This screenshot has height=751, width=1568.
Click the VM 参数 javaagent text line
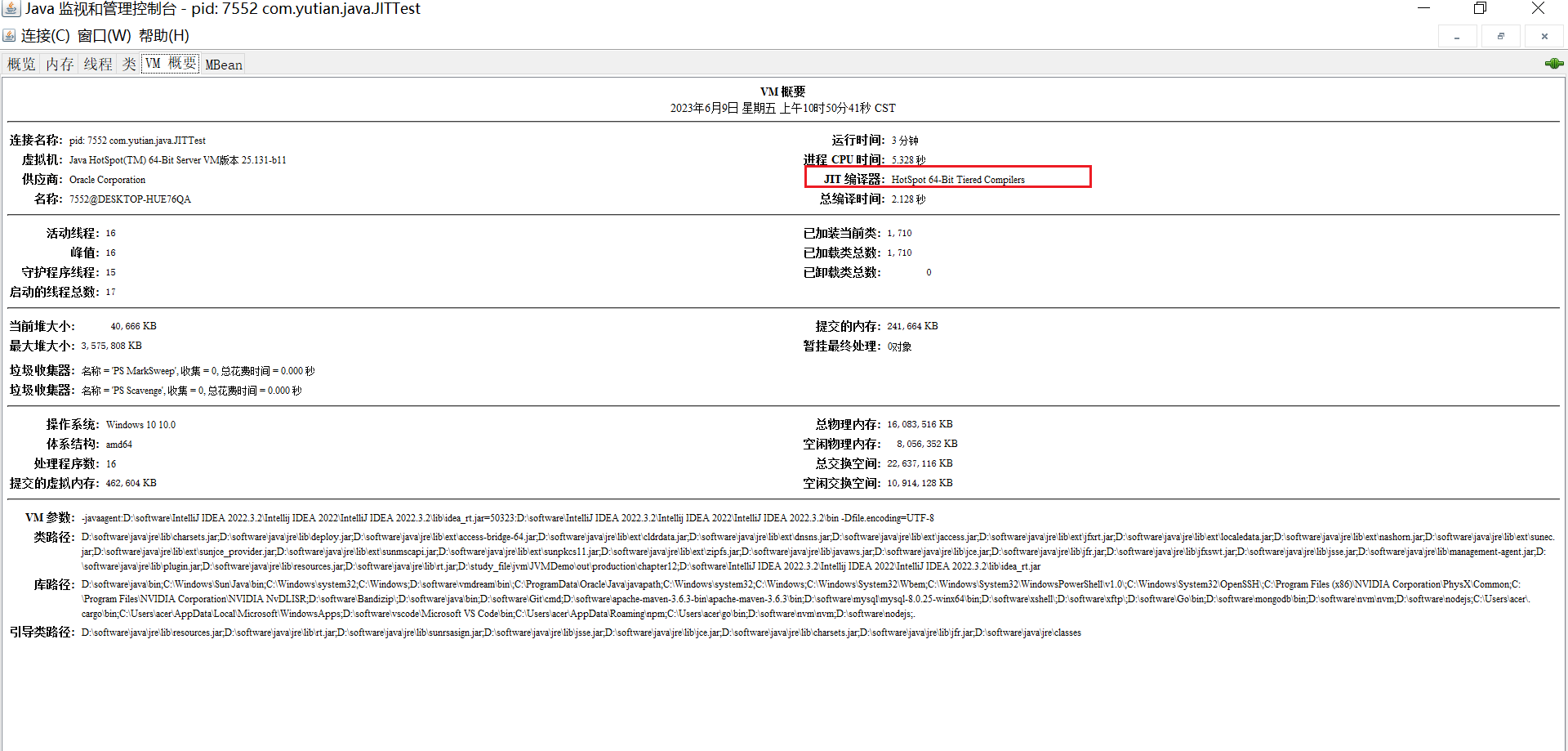506,518
